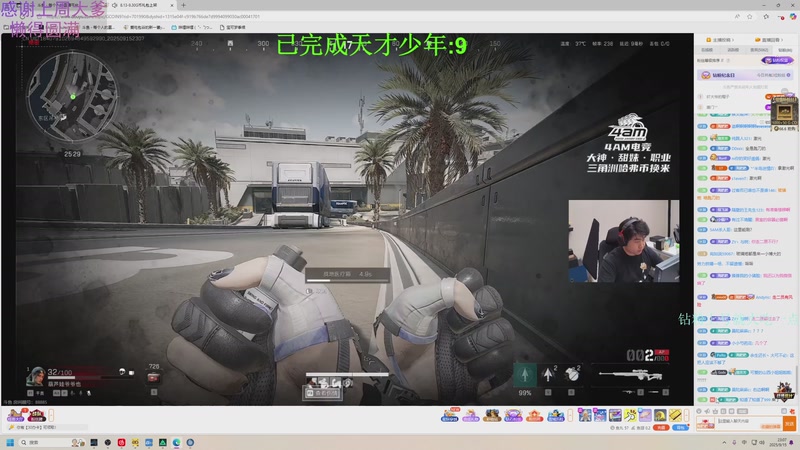Click the blue pill button beside recharge
This screenshot has height=450, width=800.
coord(681,428)
